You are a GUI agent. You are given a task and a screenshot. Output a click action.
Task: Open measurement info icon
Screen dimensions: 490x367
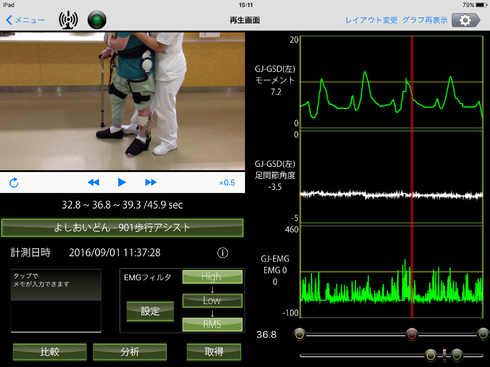(223, 253)
